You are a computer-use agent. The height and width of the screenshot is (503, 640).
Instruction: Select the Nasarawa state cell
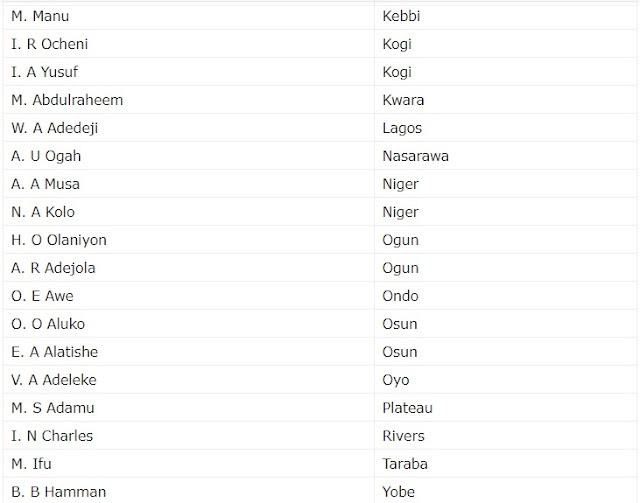point(415,156)
